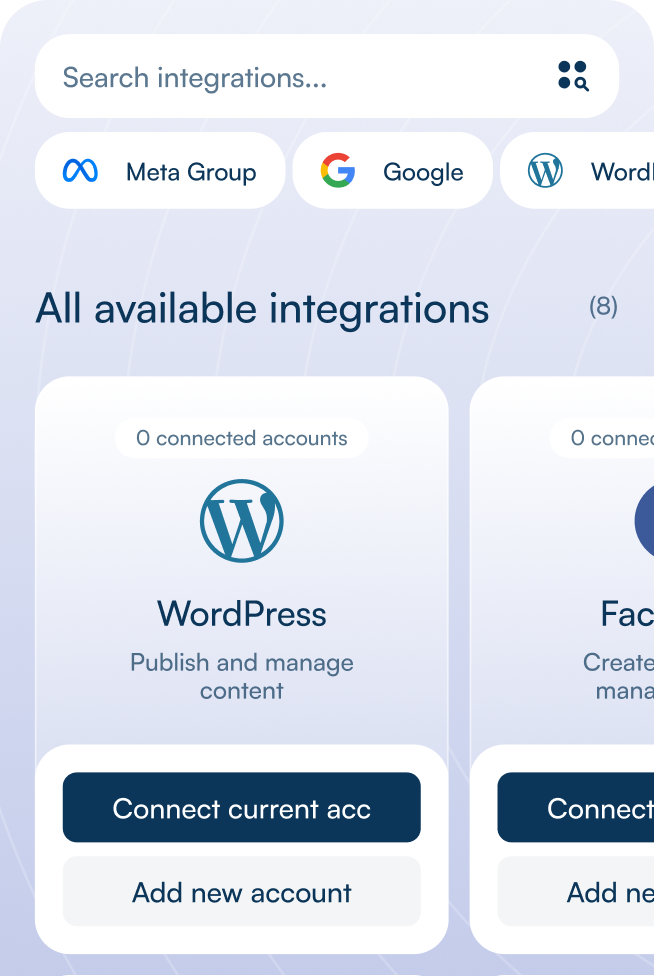Click the (8) integrations count
Image resolution: width=654 pixels, height=976 pixels.
click(603, 306)
